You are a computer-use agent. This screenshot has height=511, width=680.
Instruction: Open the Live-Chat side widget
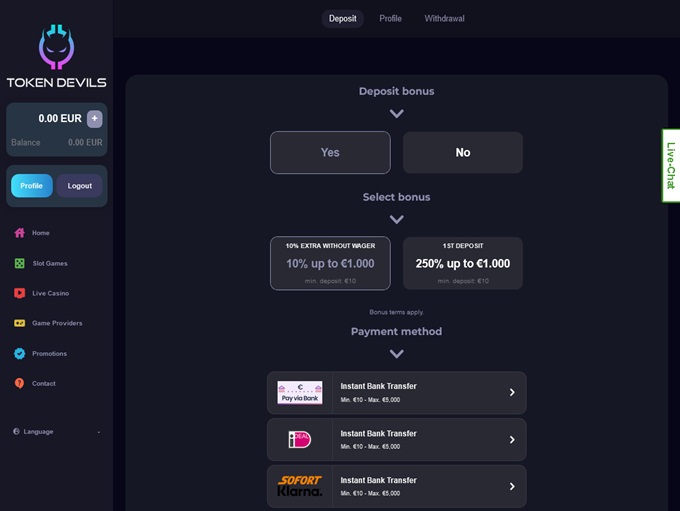pyautogui.click(x=670, y=166)
